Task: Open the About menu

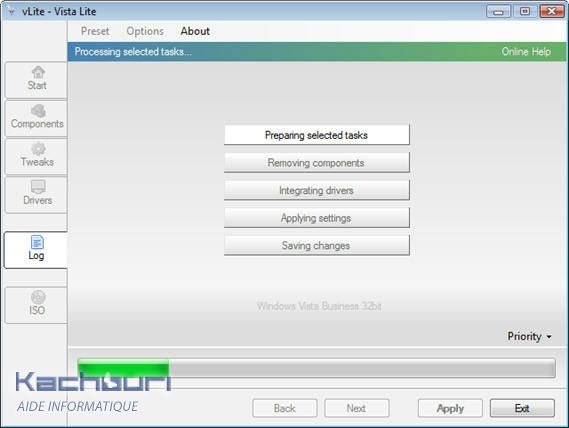Action: point(195,31)
